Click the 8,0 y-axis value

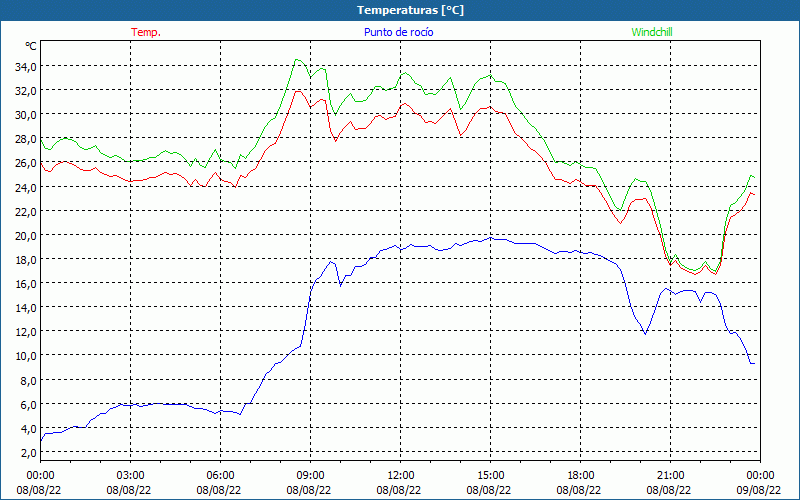tap(29, 380)
